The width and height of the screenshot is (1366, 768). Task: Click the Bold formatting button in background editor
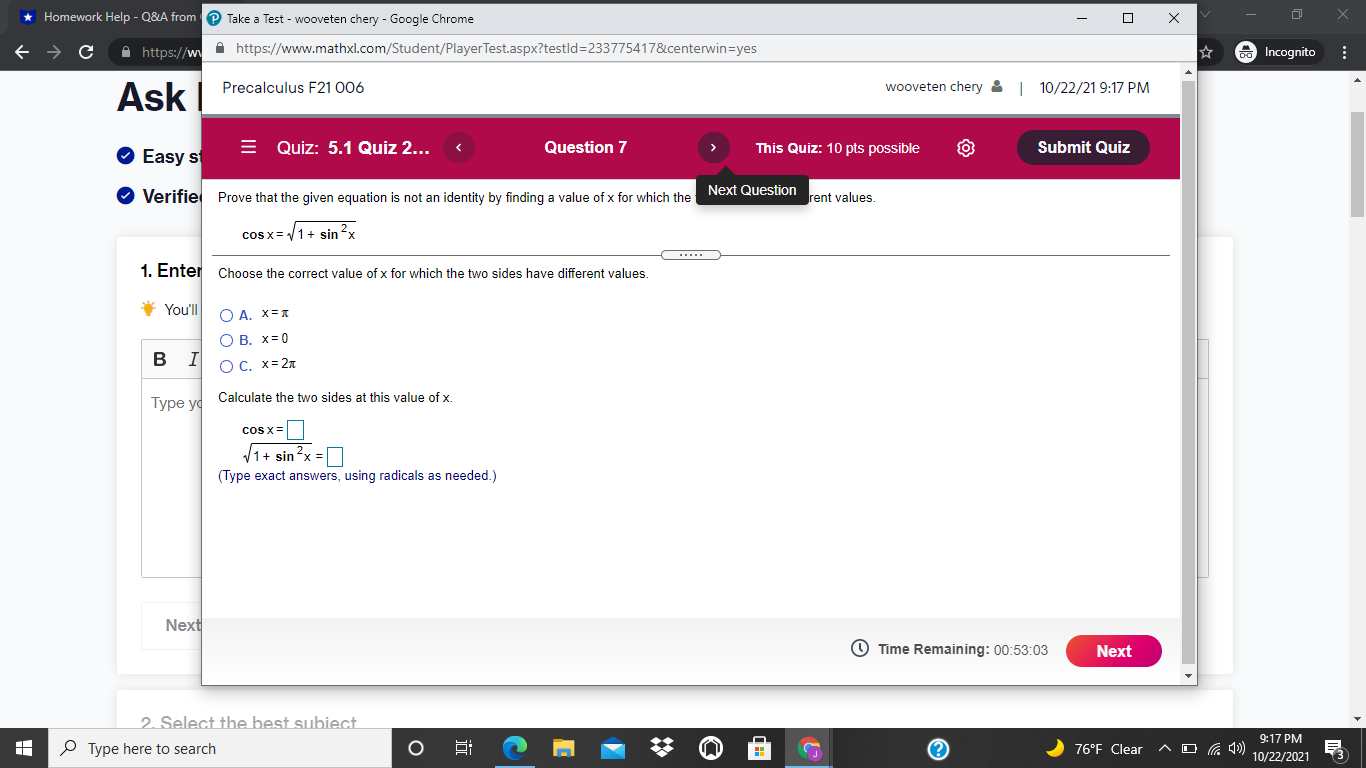coord(160,359)
